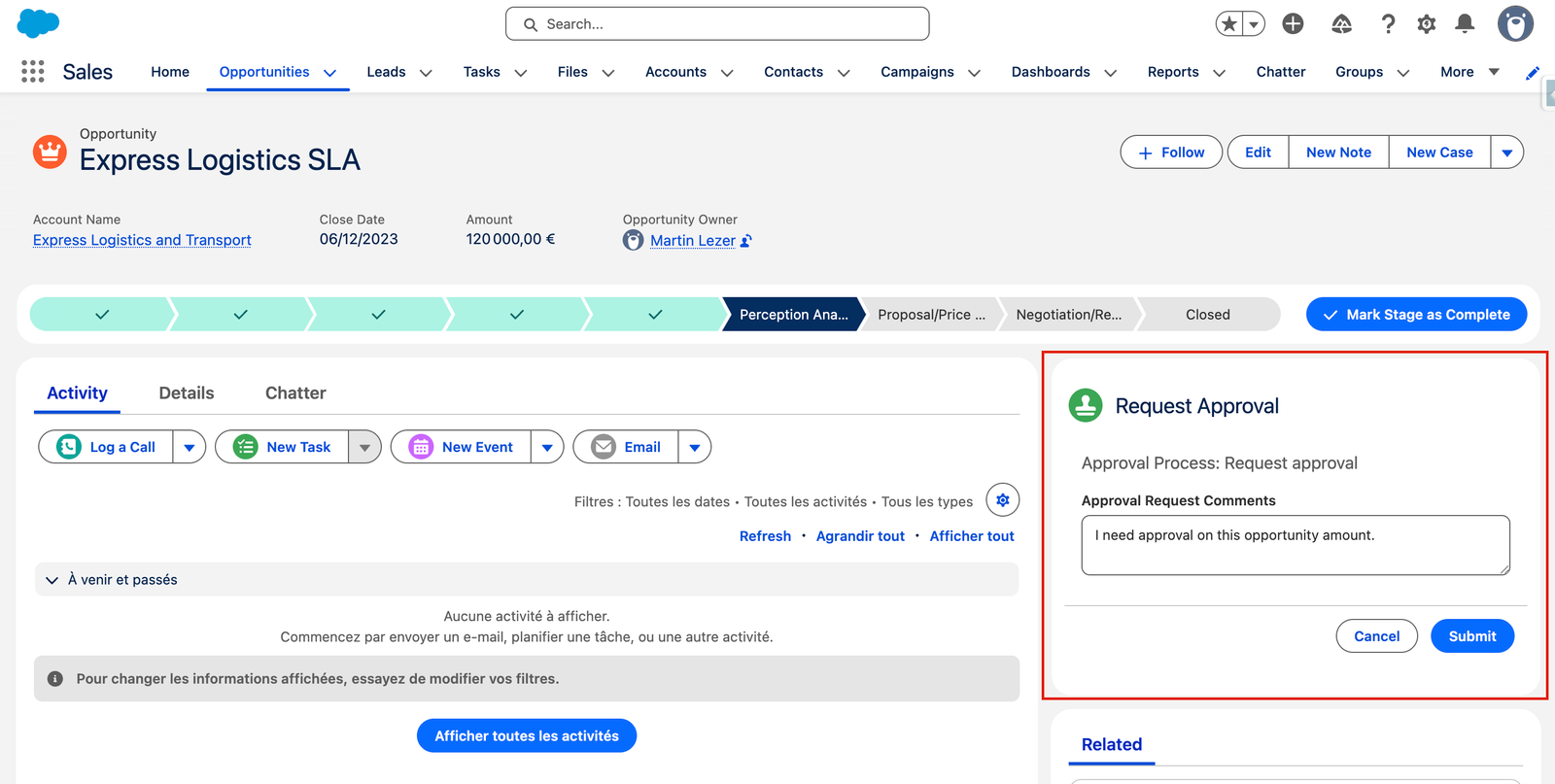1555x784 pixels.
Task: Click Mark Stage as Complete
Action: tap(1416, 315)
